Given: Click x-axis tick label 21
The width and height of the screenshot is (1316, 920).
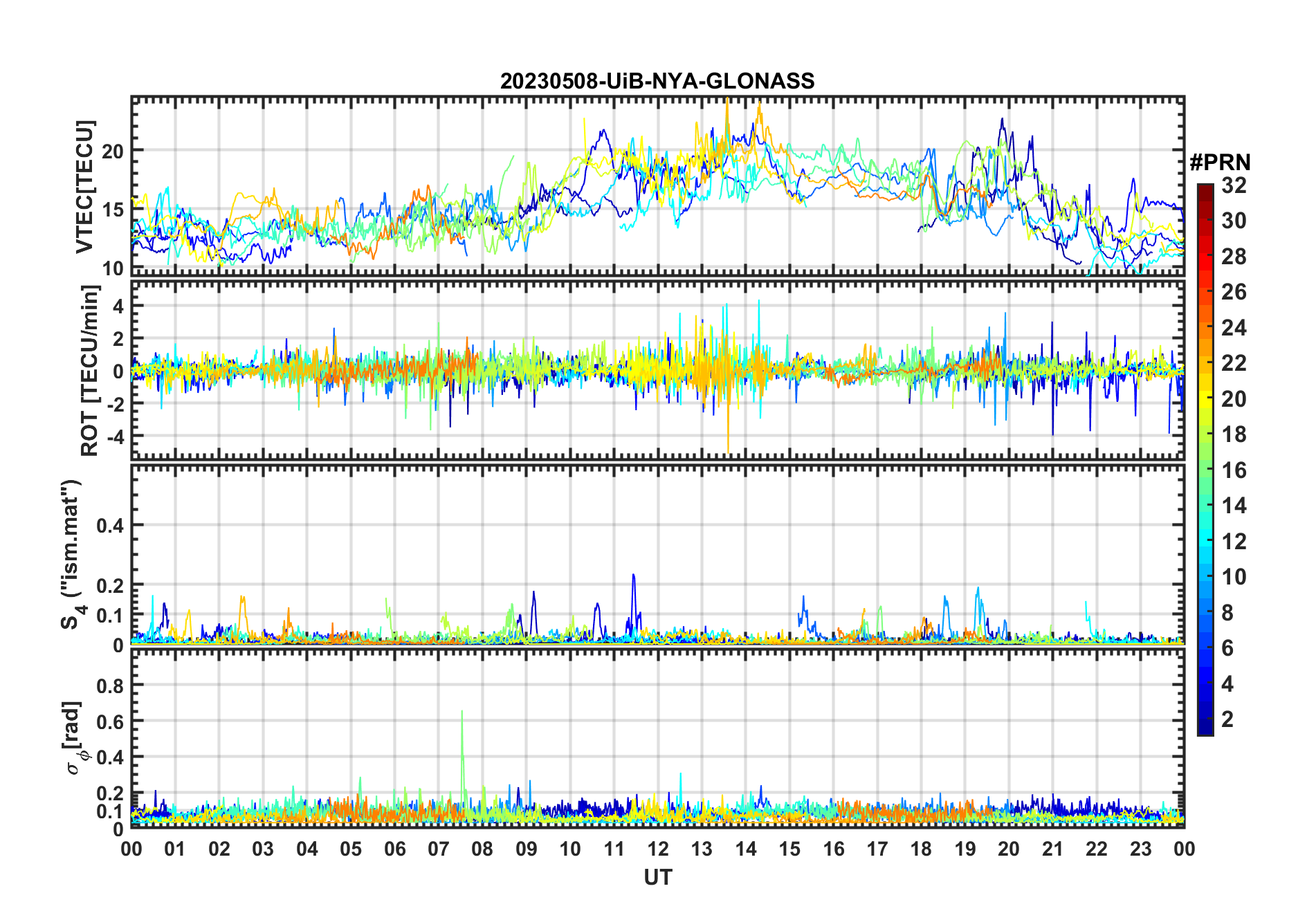Looking at the screenshot, I should (x=1052, y=849).
